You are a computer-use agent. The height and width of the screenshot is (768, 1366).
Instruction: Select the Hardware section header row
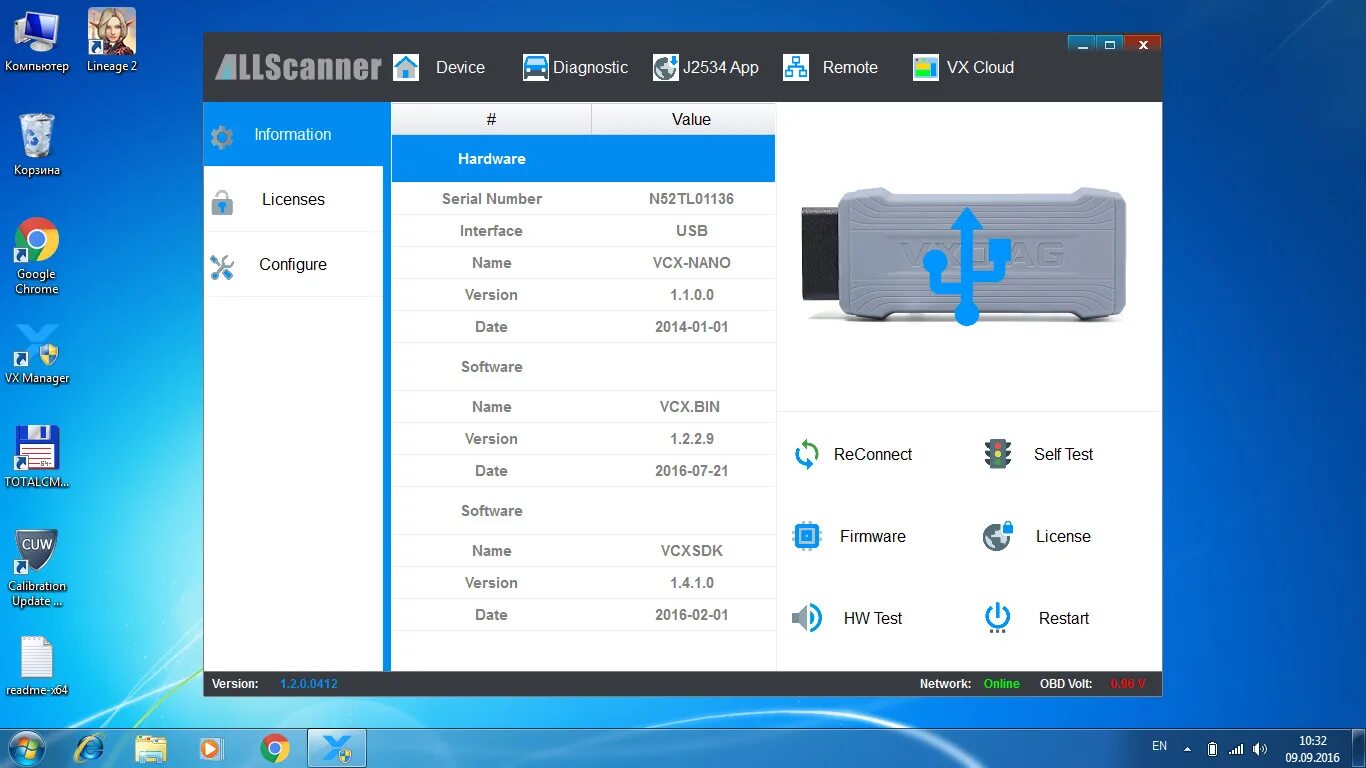(583, 158)
